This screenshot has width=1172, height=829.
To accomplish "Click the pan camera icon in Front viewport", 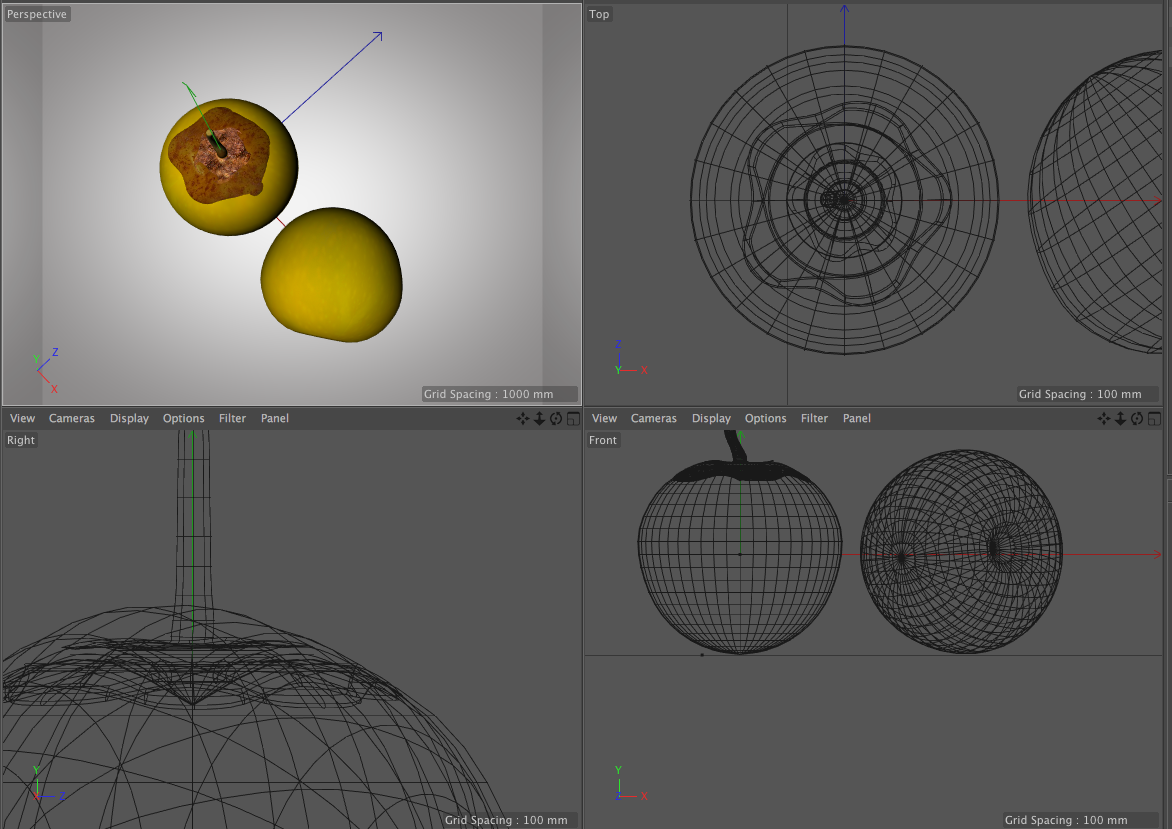I will pos(1104,419).
